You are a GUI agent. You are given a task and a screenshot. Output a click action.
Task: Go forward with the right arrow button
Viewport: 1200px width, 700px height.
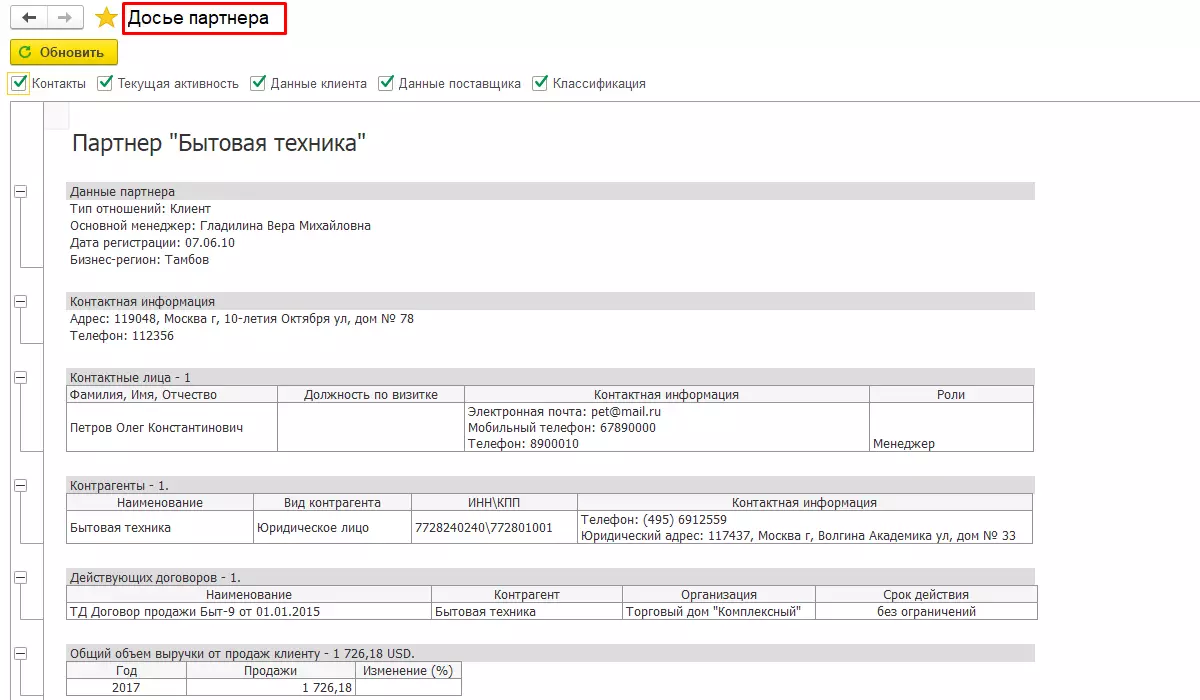65,18
